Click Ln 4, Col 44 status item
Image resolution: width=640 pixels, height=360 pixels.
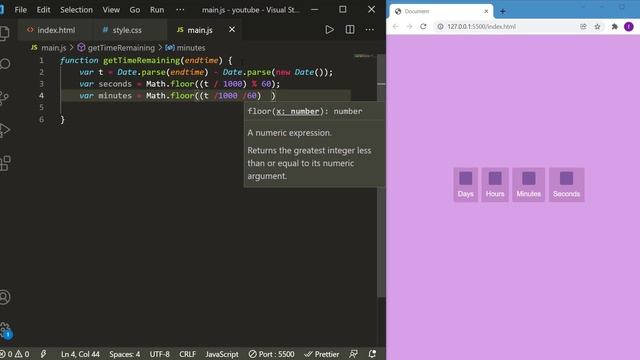(x=80, y=354)
